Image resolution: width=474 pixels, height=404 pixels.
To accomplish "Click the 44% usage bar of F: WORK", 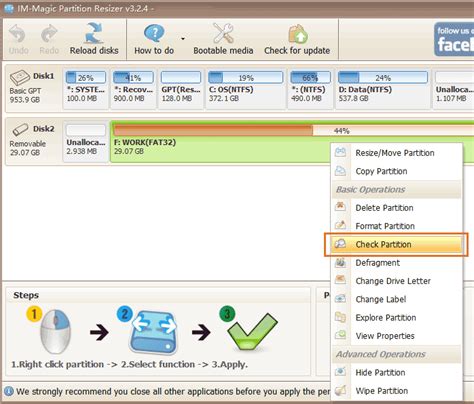I will 293,130.
